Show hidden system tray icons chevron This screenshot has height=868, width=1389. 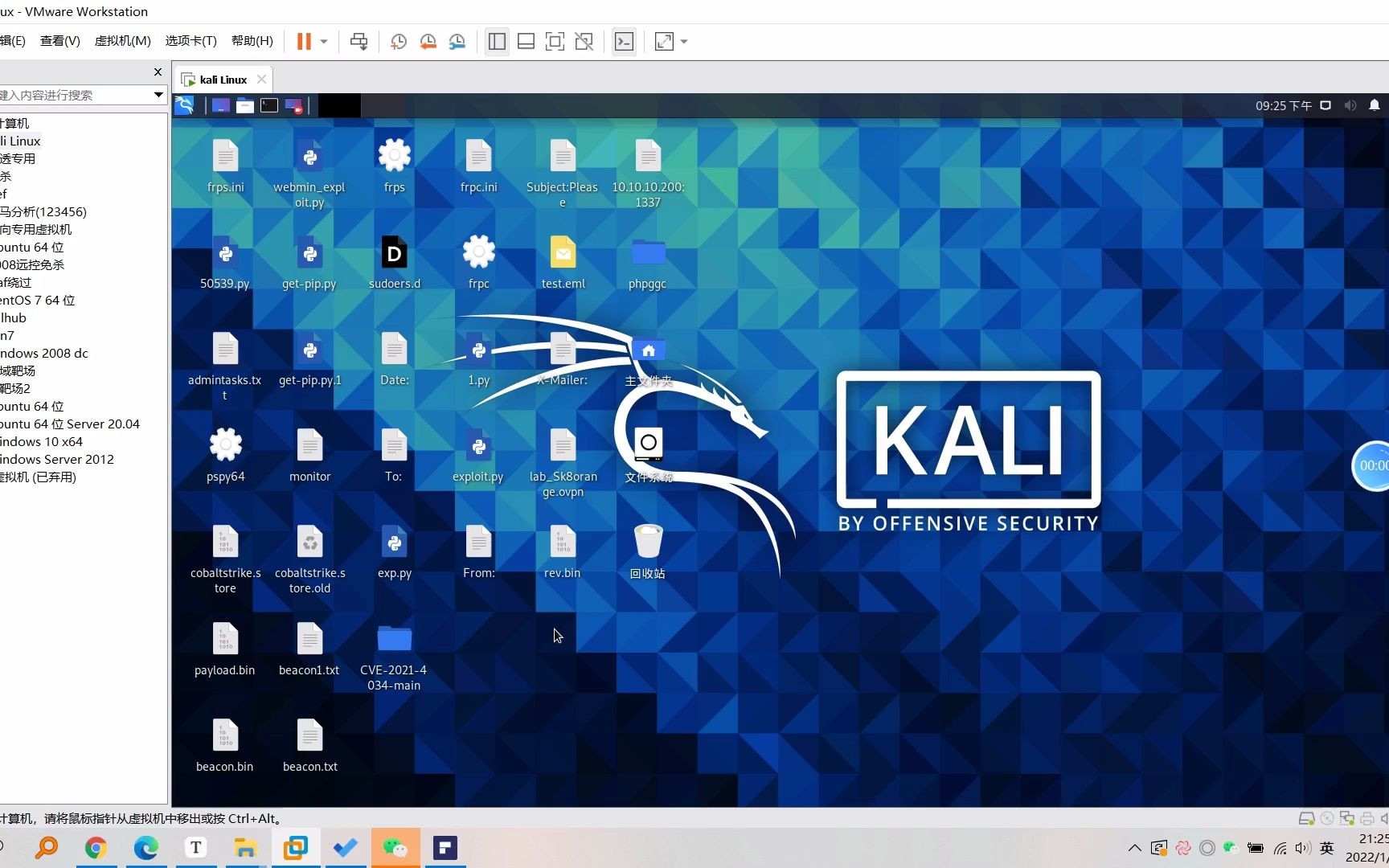click(x=1134, y=847)
